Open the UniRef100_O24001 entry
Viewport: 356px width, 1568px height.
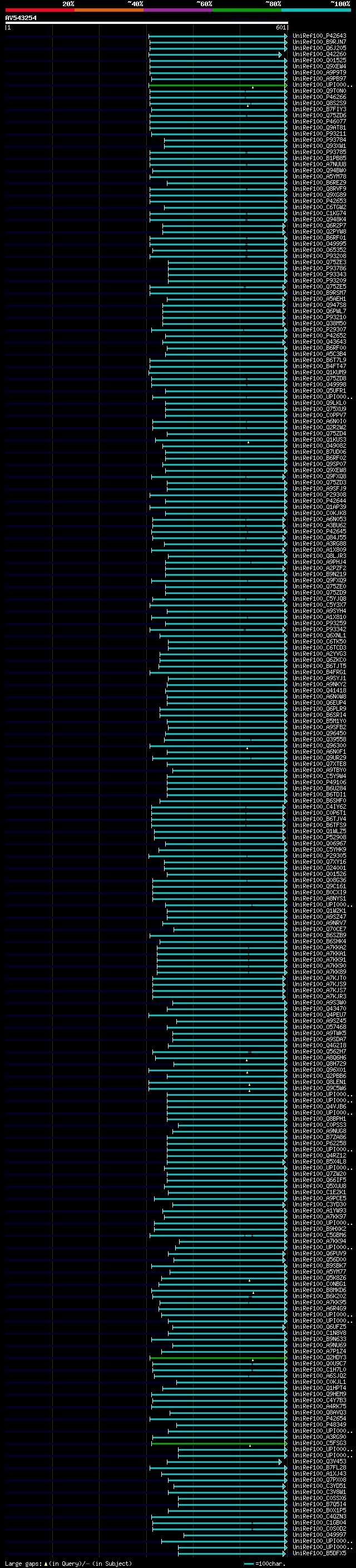pos(319,868)
